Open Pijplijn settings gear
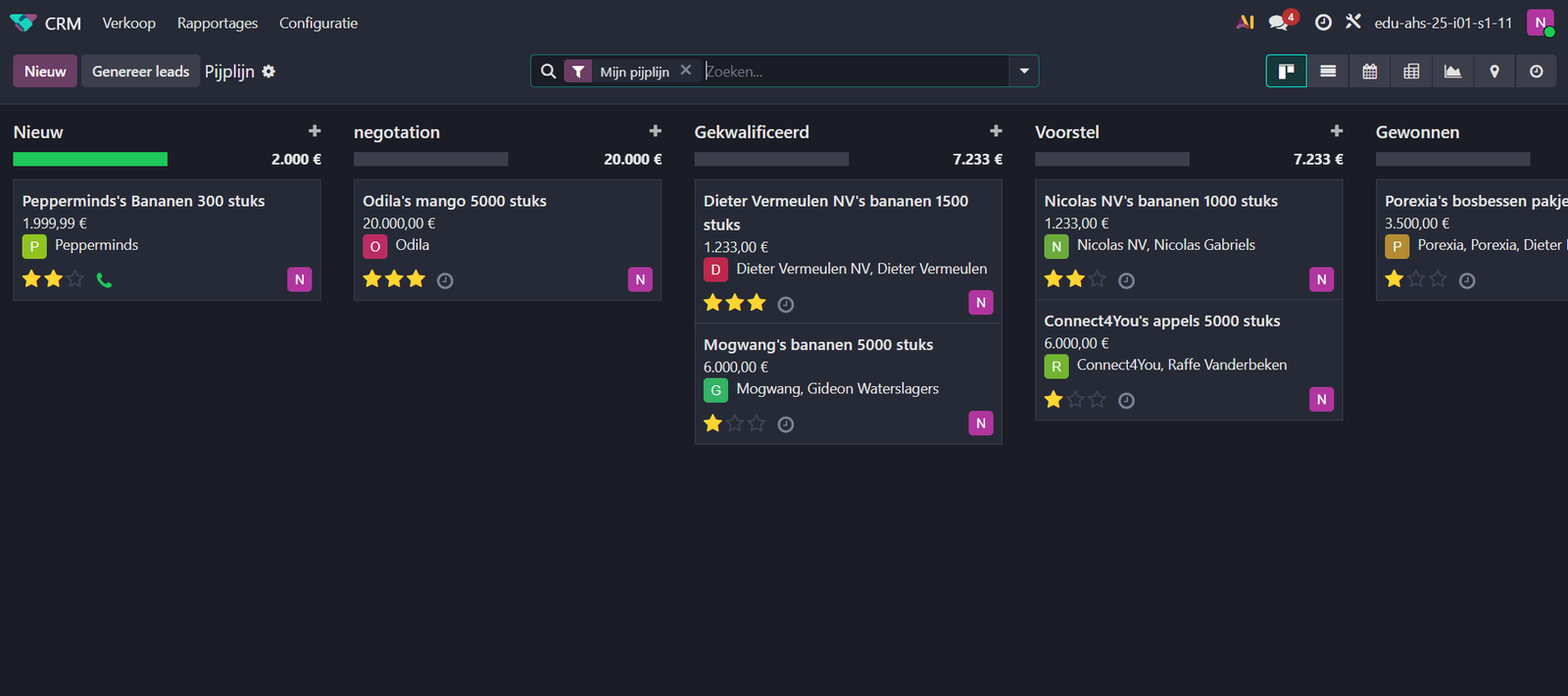 tap(269, 72)
